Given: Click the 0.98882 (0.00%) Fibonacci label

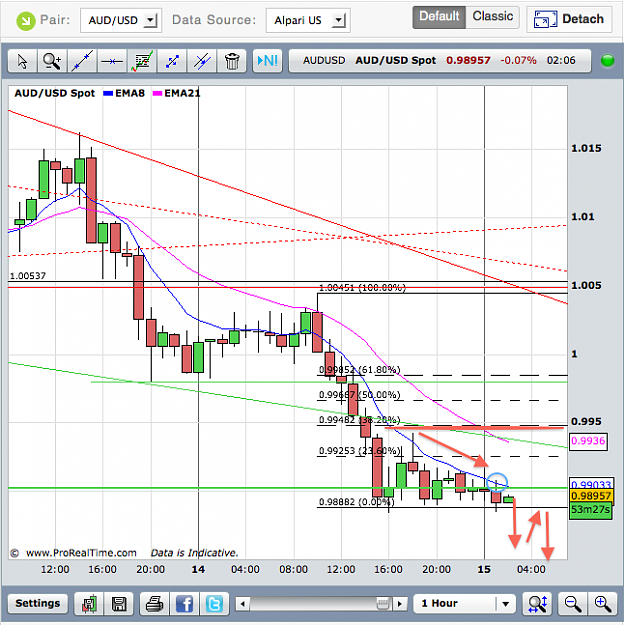Looking at the screenshot, I should tap(357, 502).
